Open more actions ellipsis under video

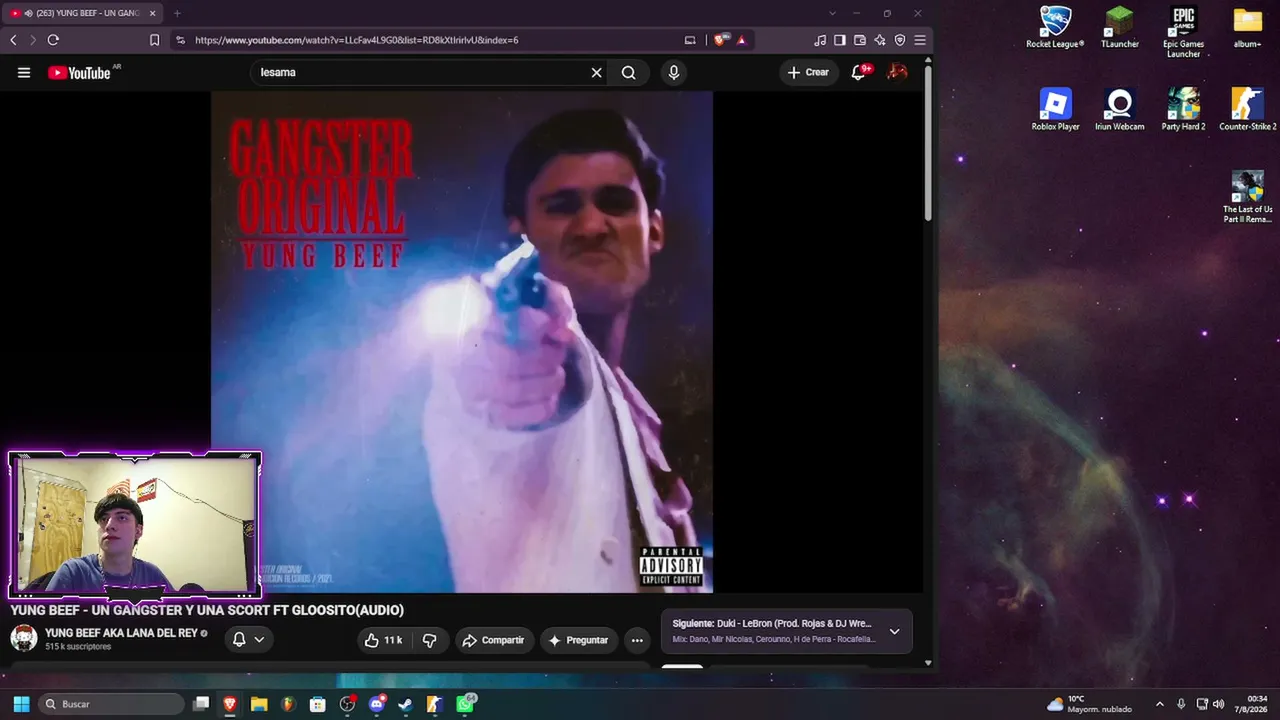coord(637,640)
